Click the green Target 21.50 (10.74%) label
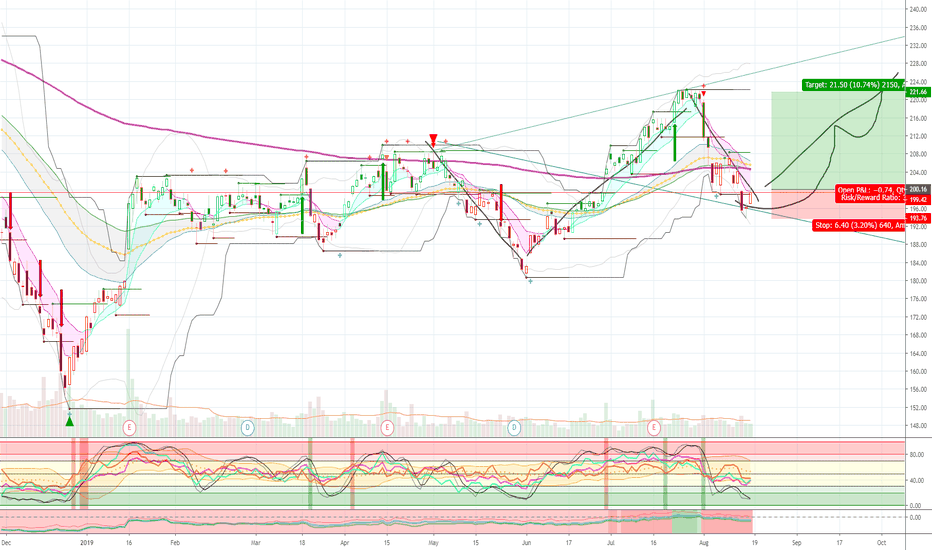This screenshot has width=932, height=550. pyautogui.click(x=853, y=85)
